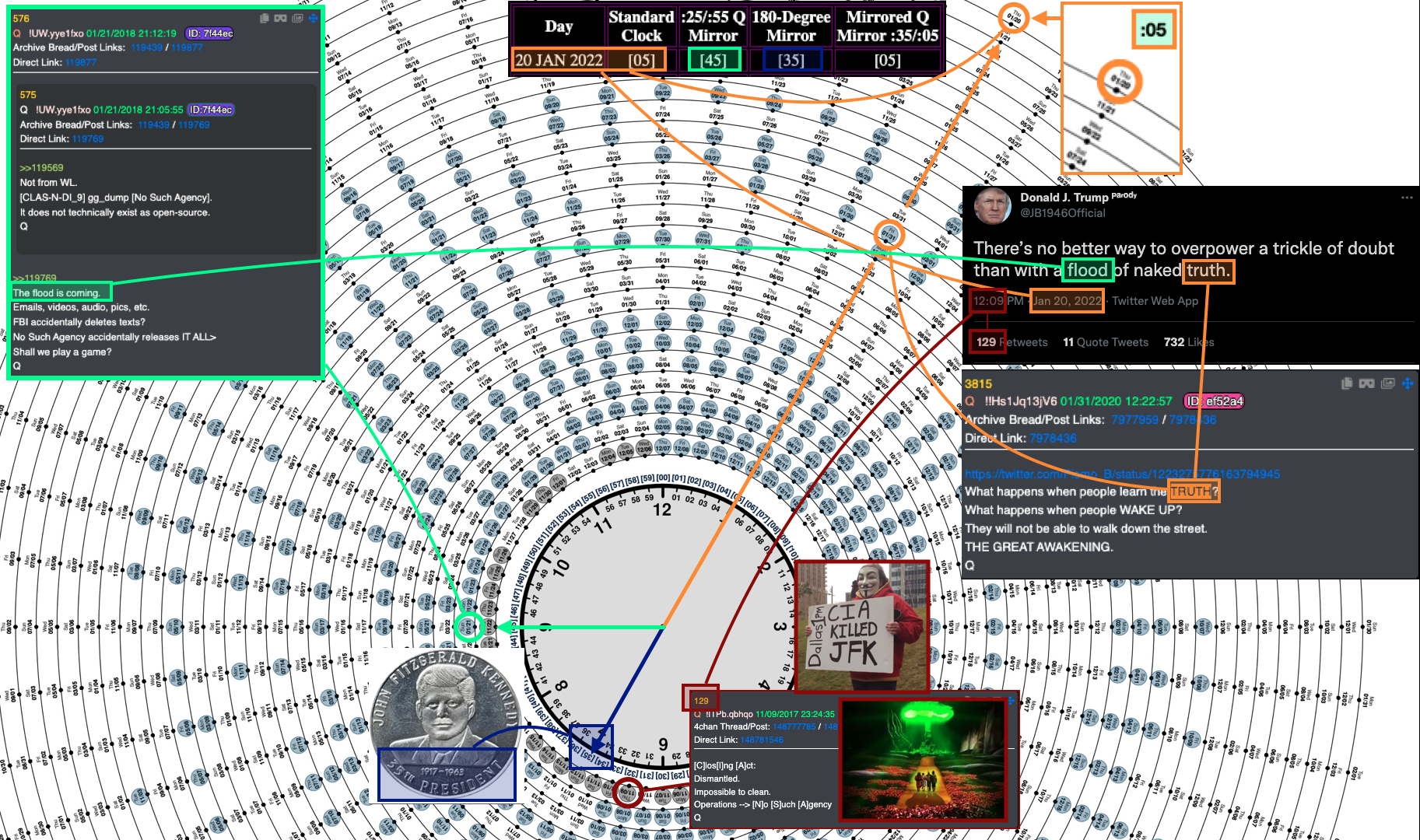
Task: Follow the >>119569 reply link
Action: [x=42, y=167]
